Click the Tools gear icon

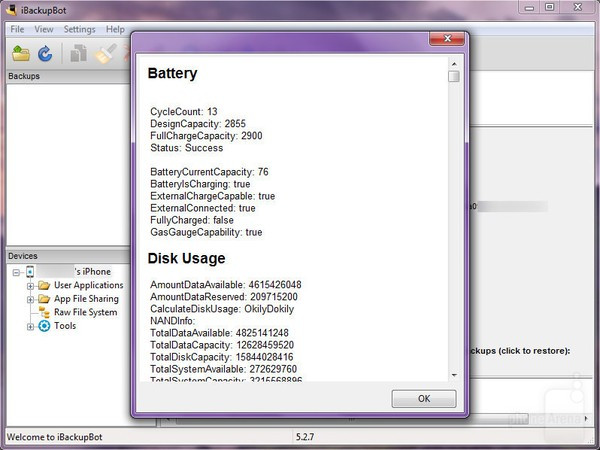[x=44, y=326]
